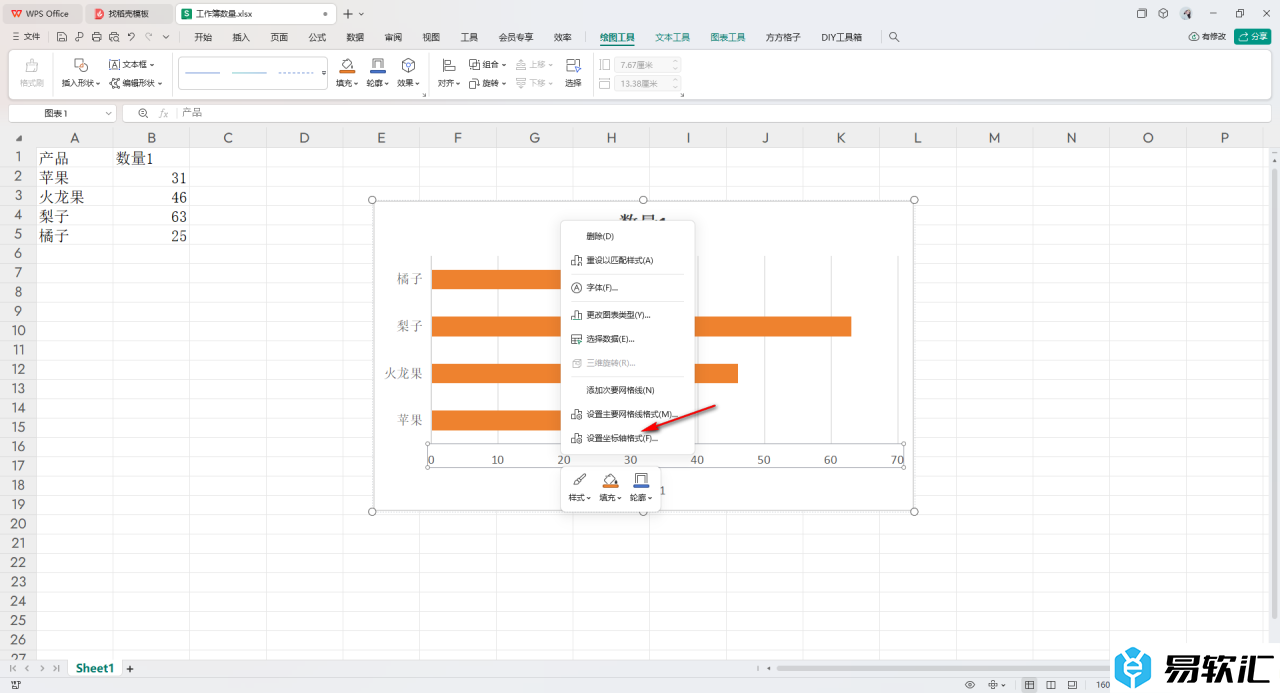Open the Name Box dropdown showing 图表1
The image size is (1280, 693).
108,113
